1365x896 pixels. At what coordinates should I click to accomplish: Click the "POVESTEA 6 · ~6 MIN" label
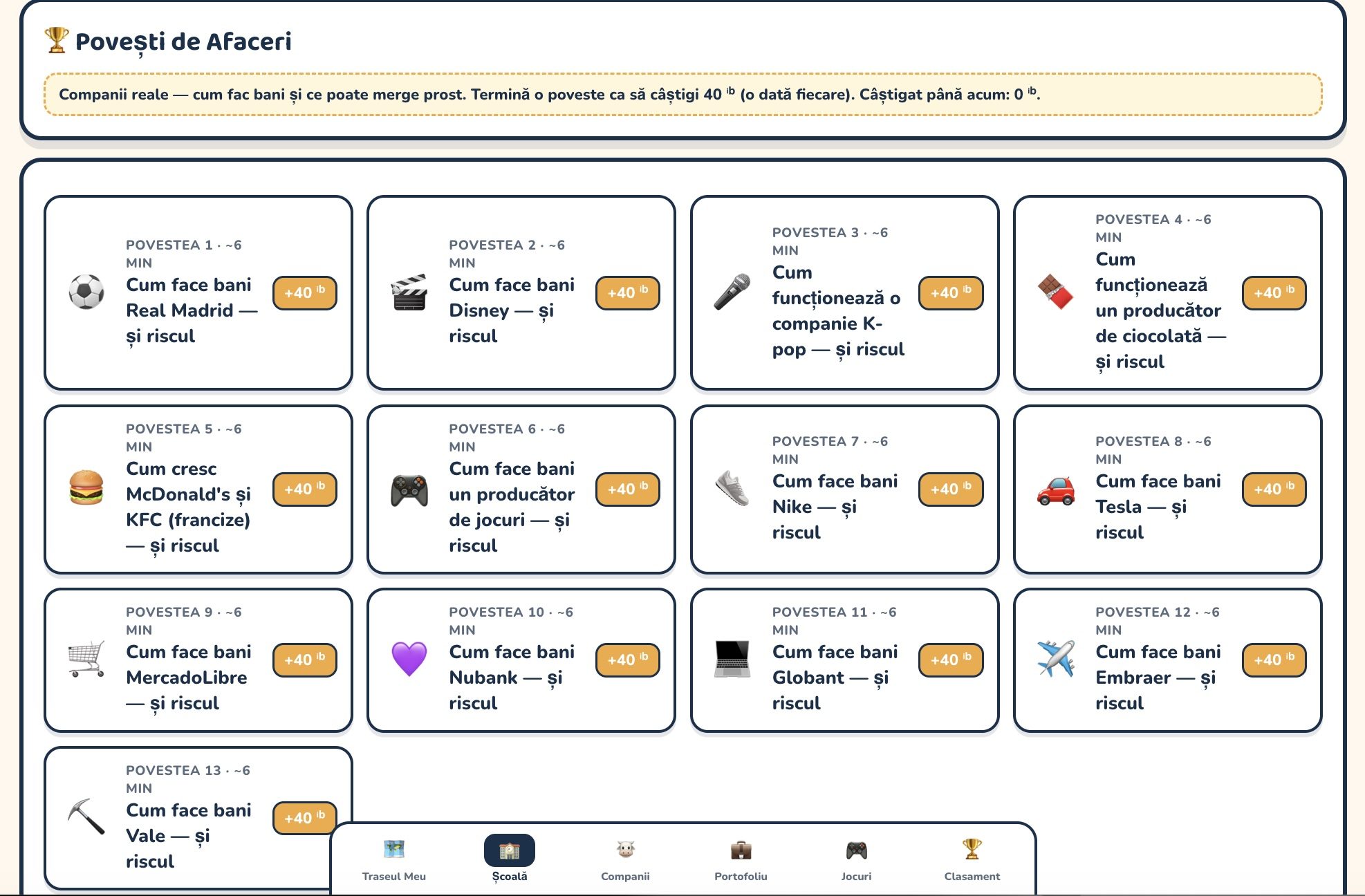click(x=507, y=438)
